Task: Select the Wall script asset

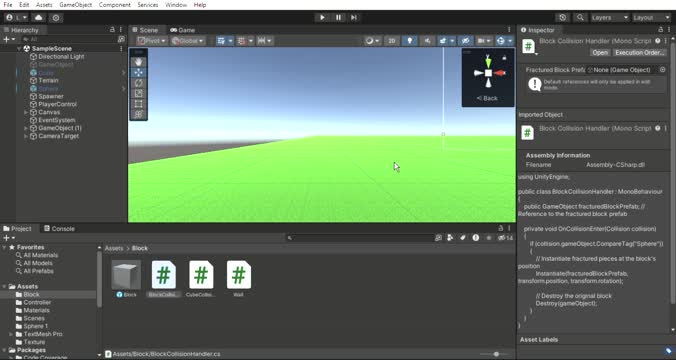Action: click(238, 275)
